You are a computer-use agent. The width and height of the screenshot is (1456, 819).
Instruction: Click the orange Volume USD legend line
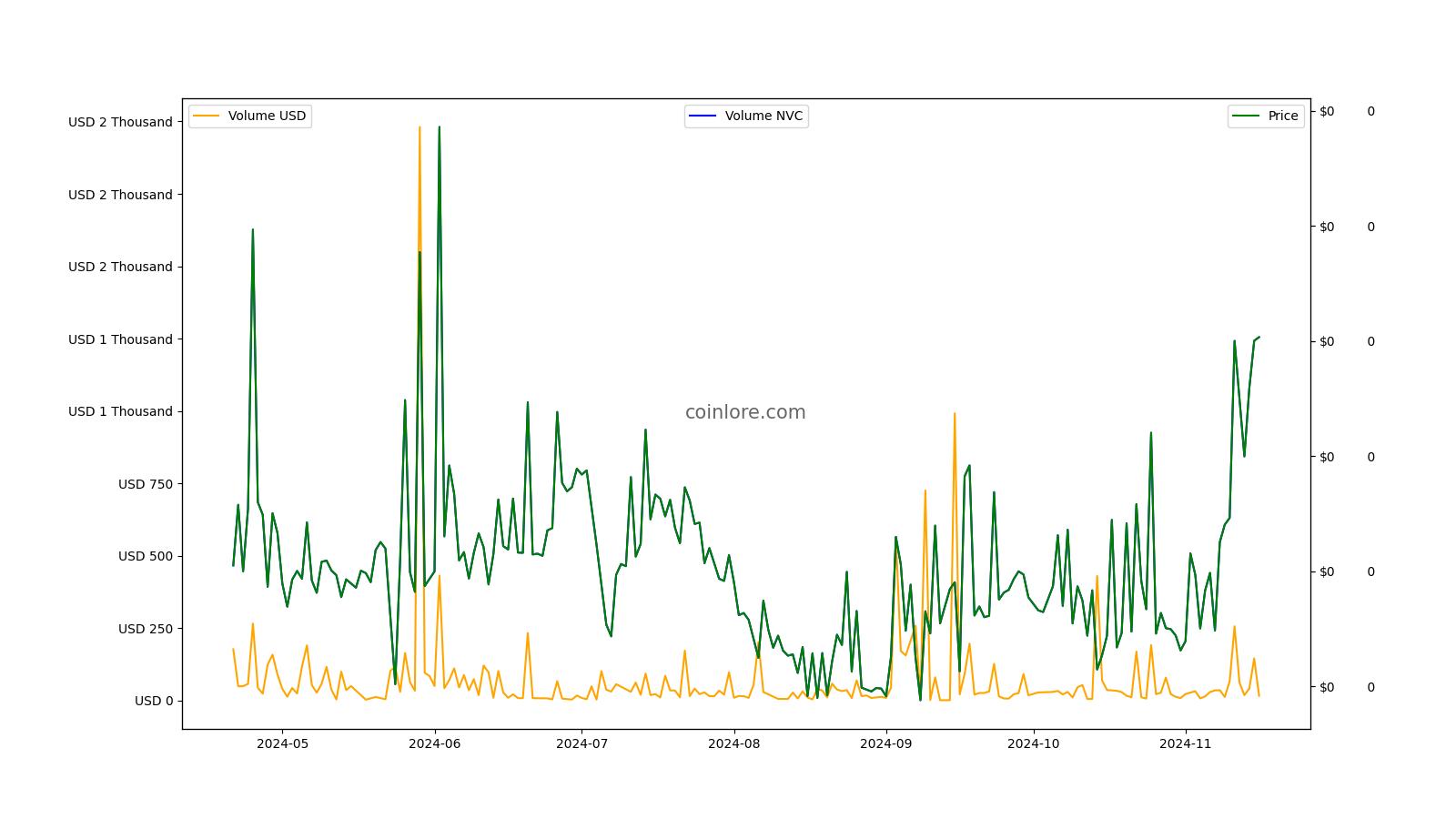tap(207, 116)
